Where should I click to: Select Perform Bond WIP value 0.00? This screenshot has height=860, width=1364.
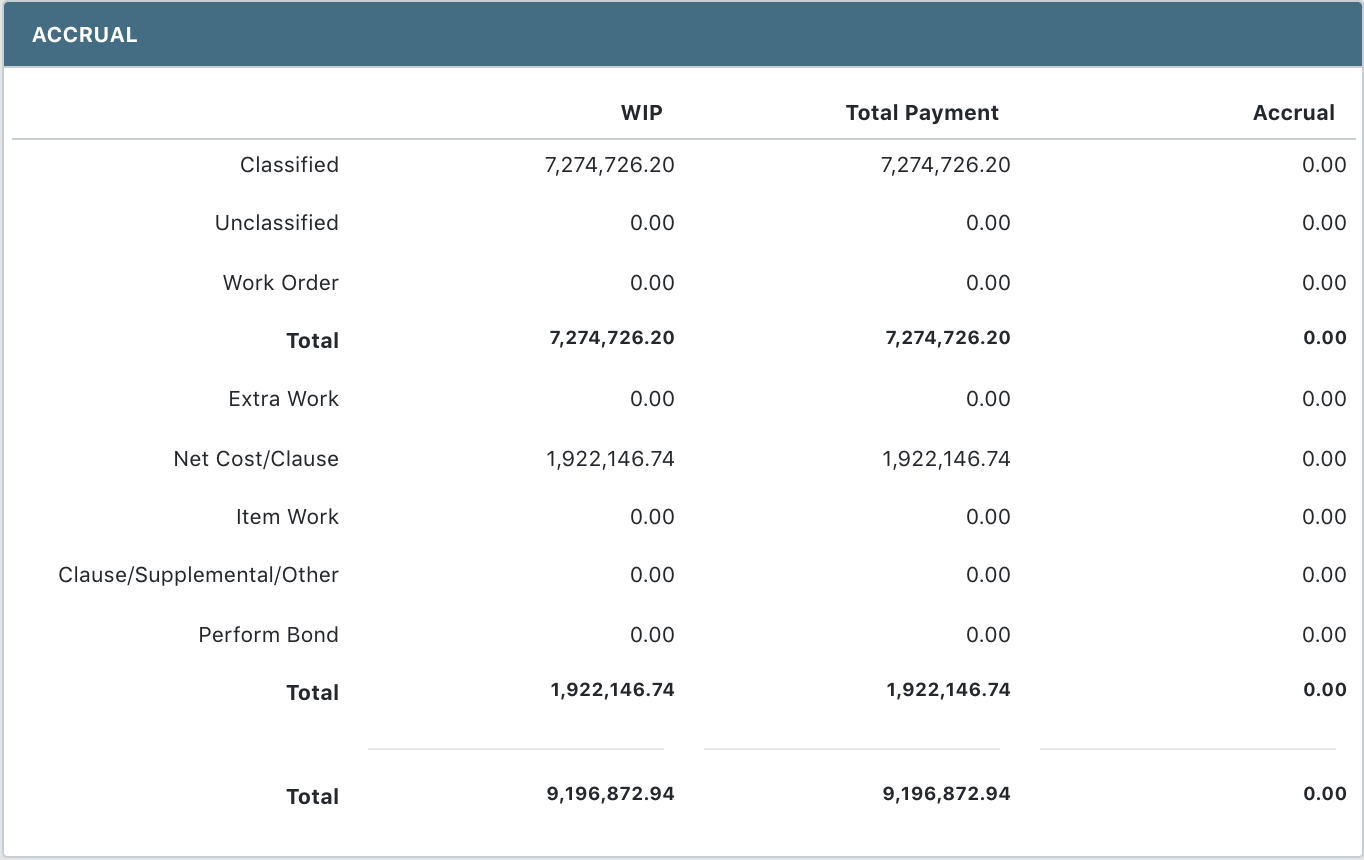652,635
